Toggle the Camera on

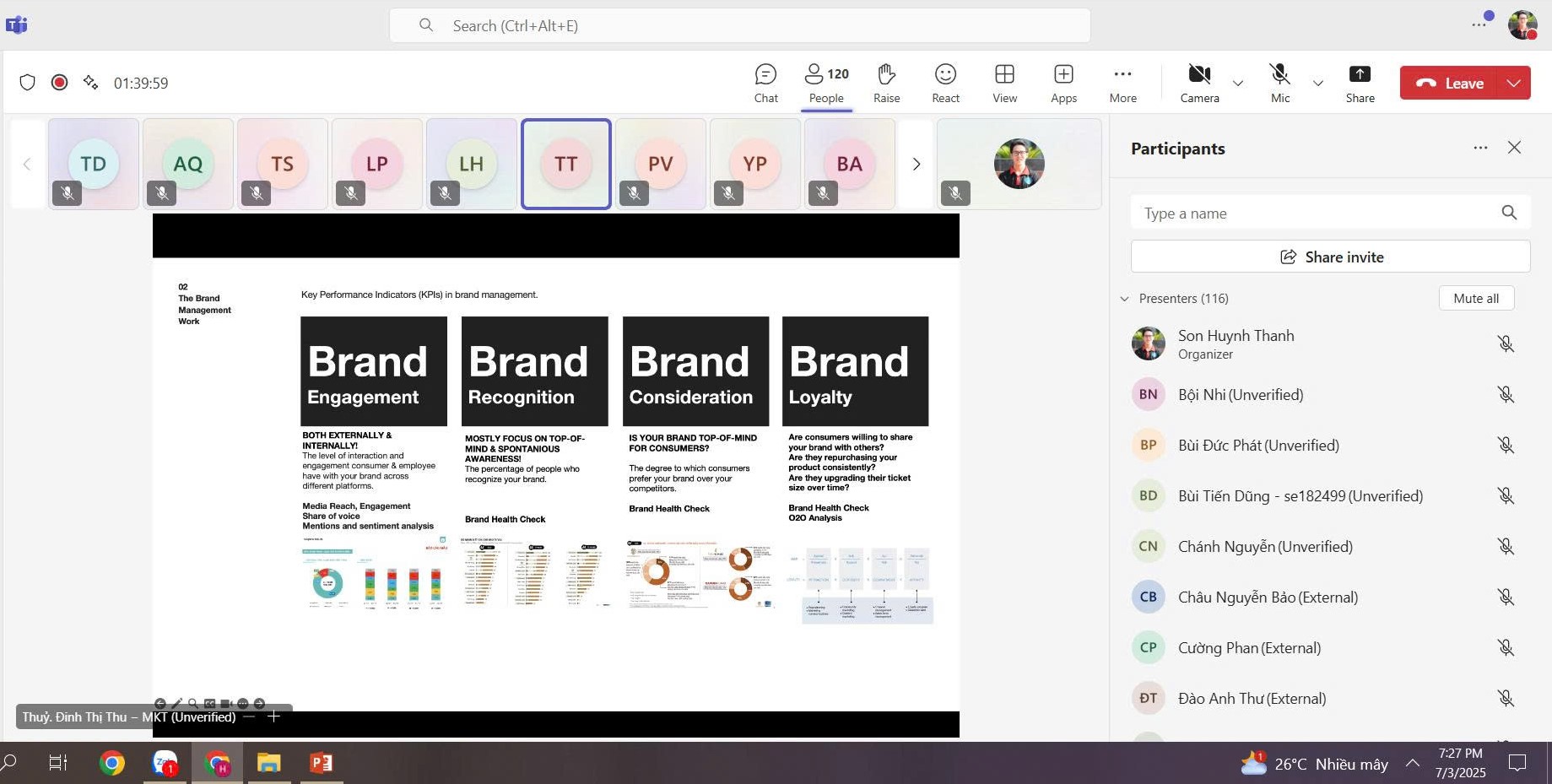click(x=1199, y=84)
